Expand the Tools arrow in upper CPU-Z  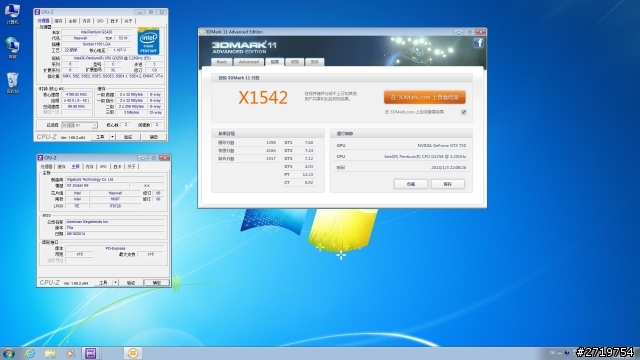click(x=112, y=137)
